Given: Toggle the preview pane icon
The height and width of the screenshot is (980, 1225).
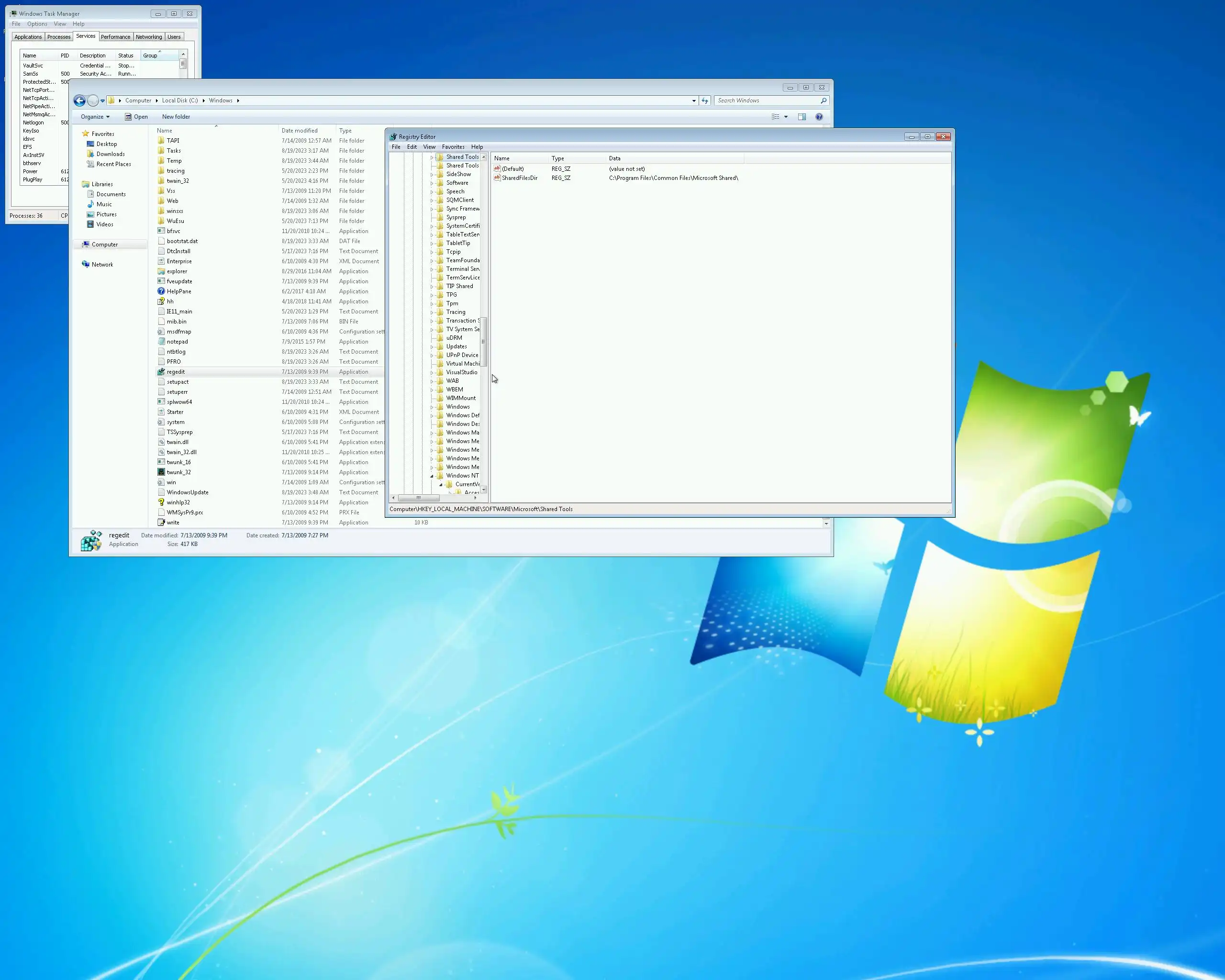Looking at the screenshot, I should coord(802,117).
